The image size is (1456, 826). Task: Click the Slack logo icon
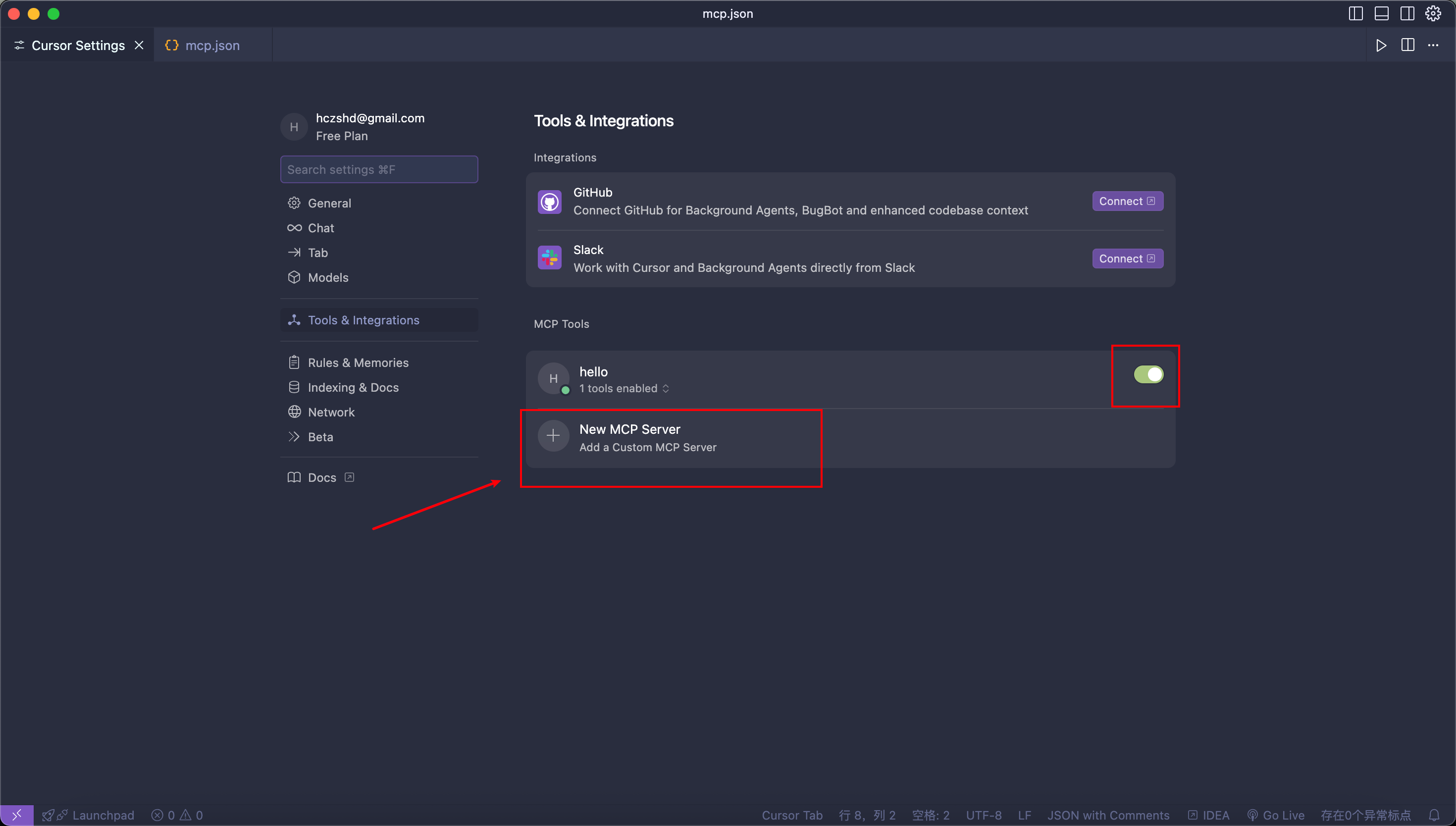pos(550,258)
